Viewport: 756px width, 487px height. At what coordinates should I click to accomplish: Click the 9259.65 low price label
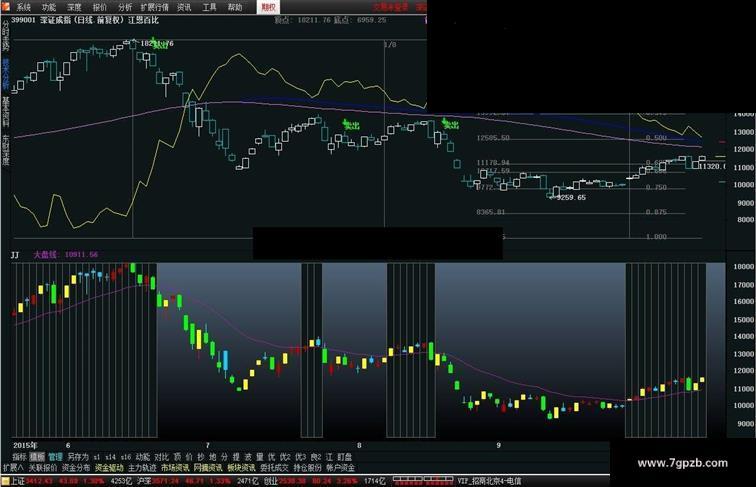tap(571, 197)
